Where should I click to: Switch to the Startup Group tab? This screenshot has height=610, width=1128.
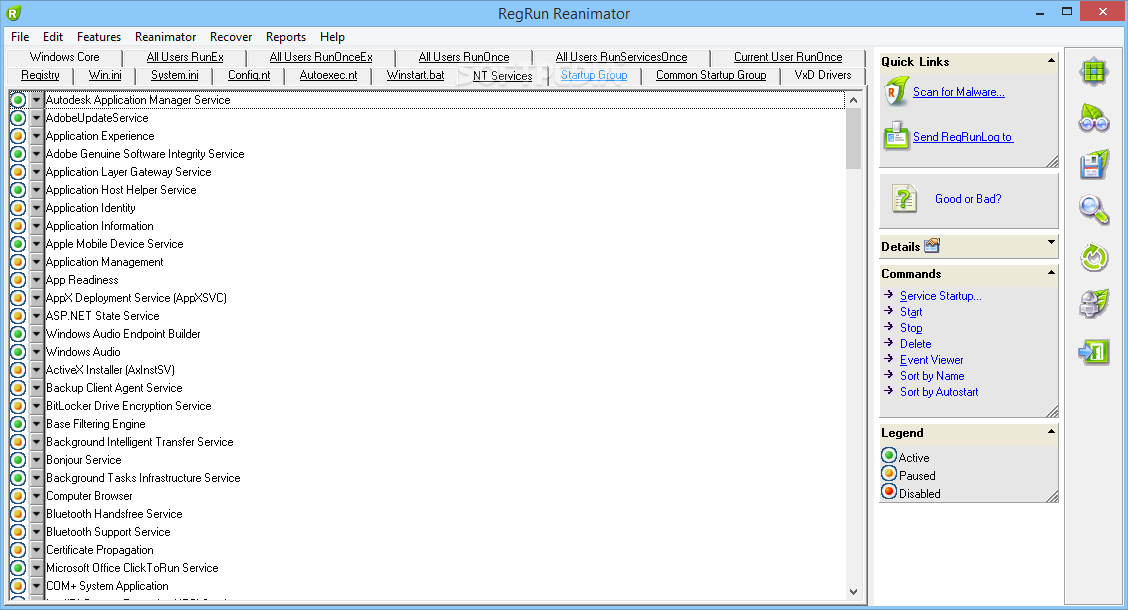(x=594, y=75)
